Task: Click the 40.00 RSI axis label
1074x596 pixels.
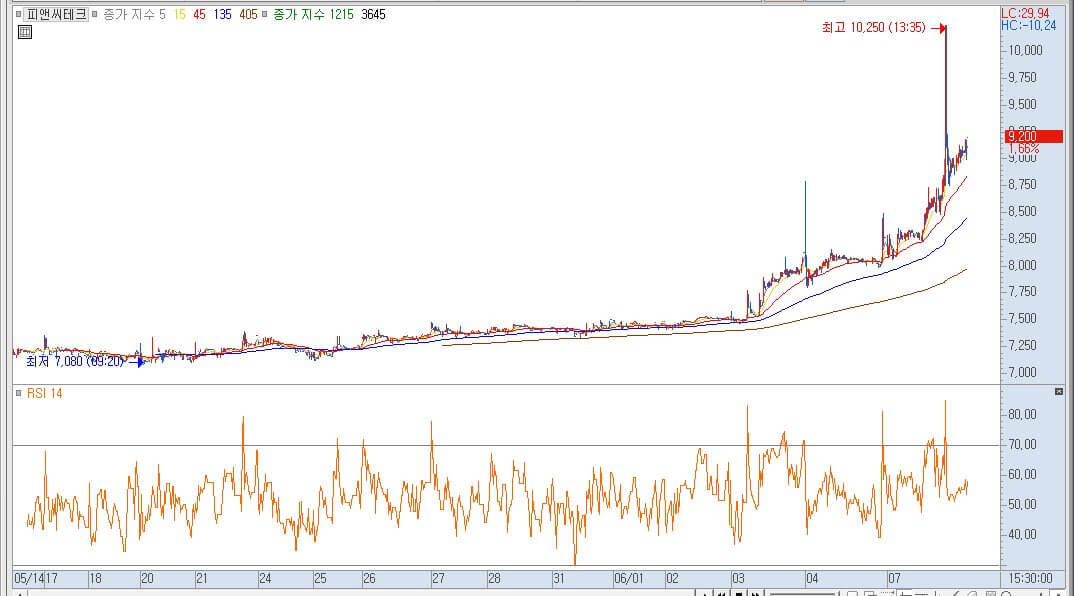Action: 1022,534
